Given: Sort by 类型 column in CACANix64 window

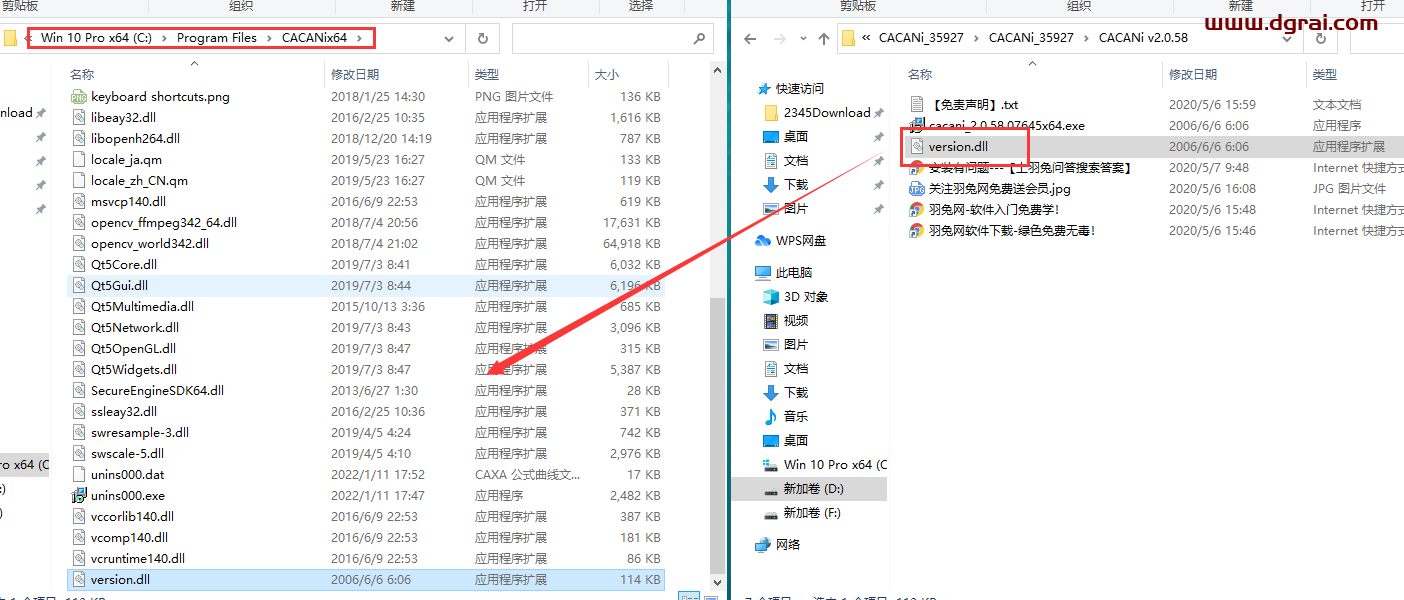Looking at the screenshot, I should pyautogui.click(x=487, y=74).
